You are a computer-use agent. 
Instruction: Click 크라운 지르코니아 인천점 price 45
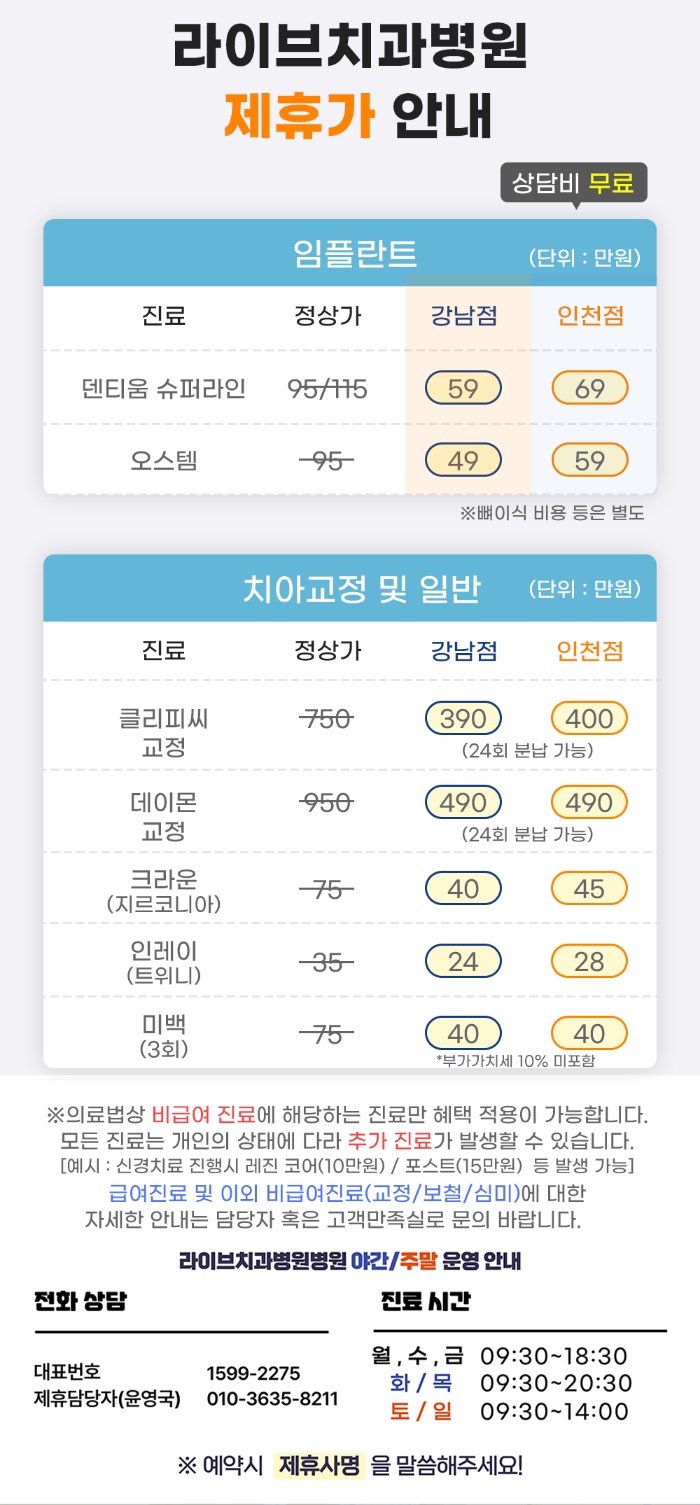(589, 888)
